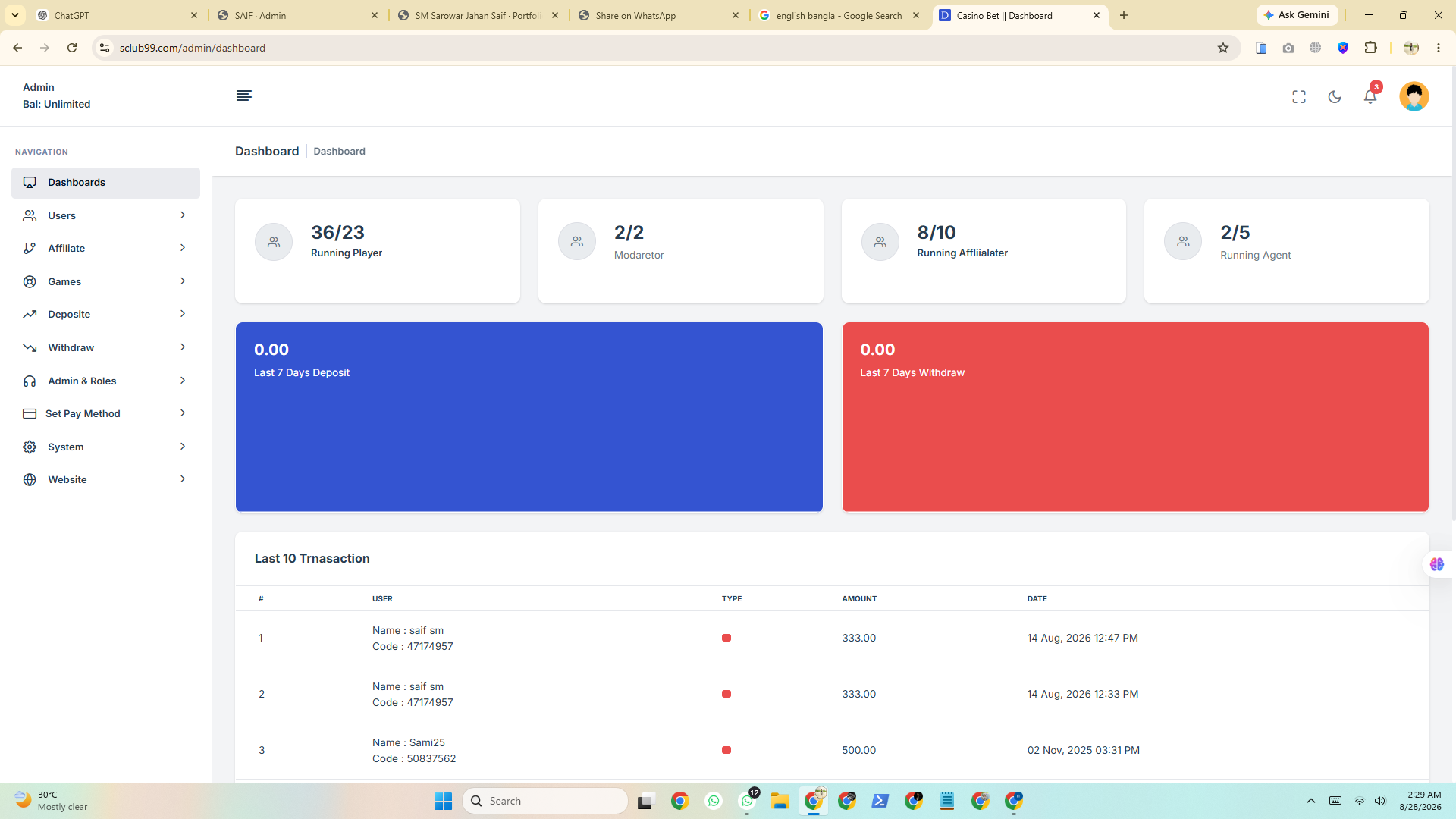Toggle dark mode moon icon
This screenshot has width=1456, height=819.
[1335, 96]
